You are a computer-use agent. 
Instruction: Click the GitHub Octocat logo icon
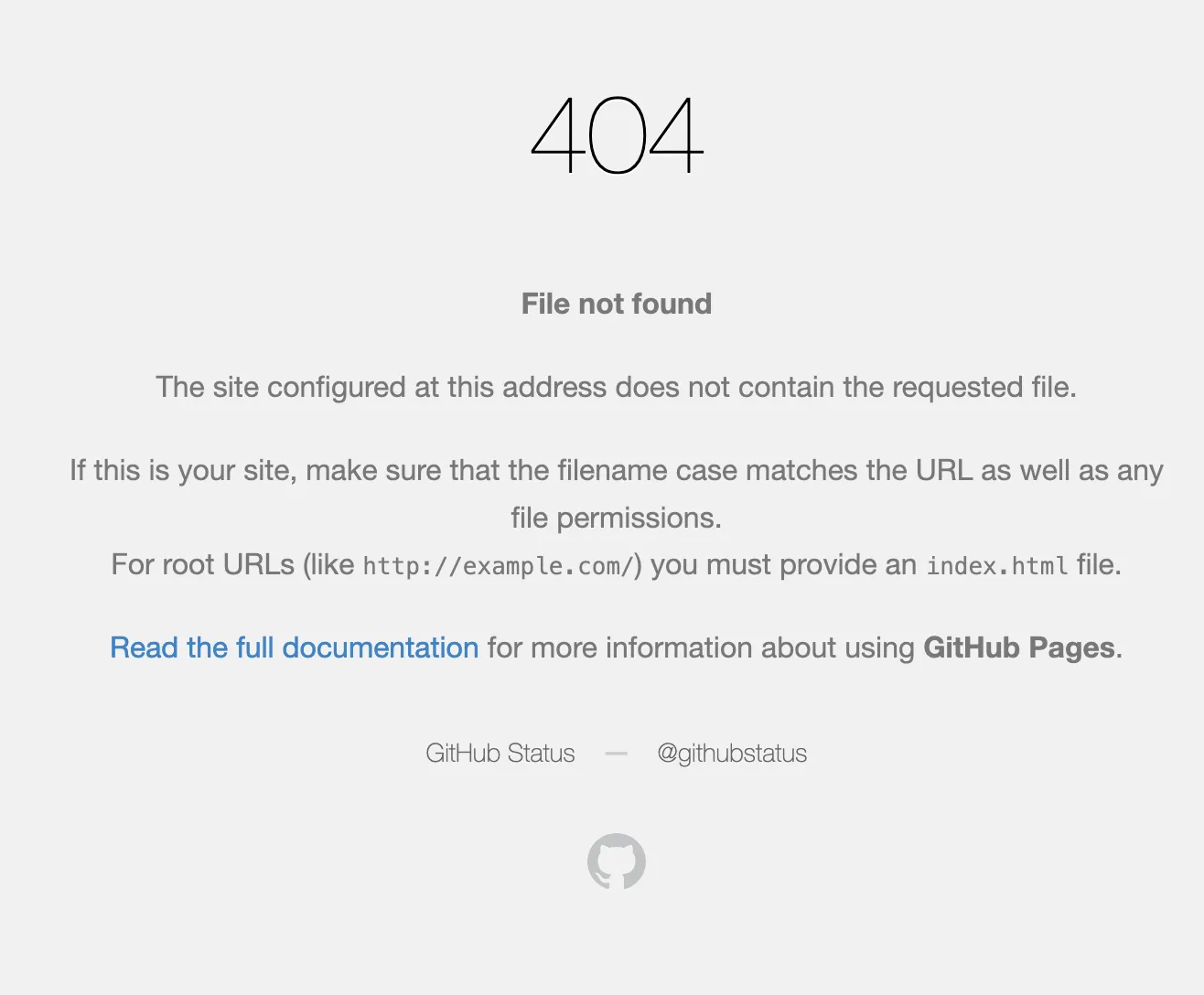coord(617,861)
